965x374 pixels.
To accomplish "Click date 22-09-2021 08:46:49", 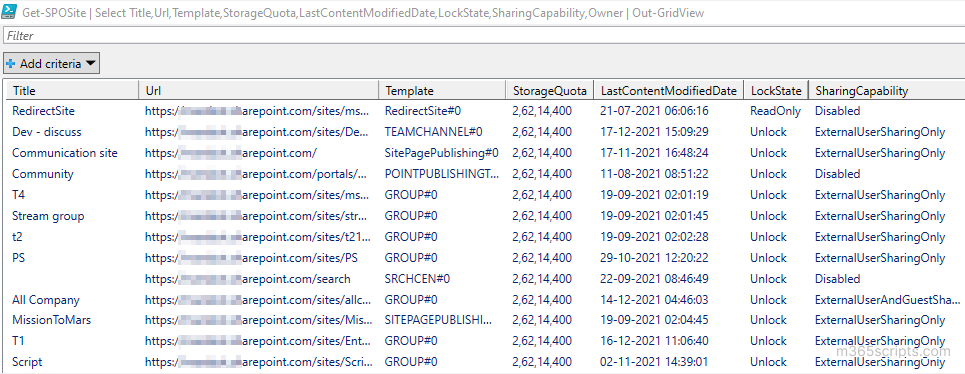I will coord(654,279).
